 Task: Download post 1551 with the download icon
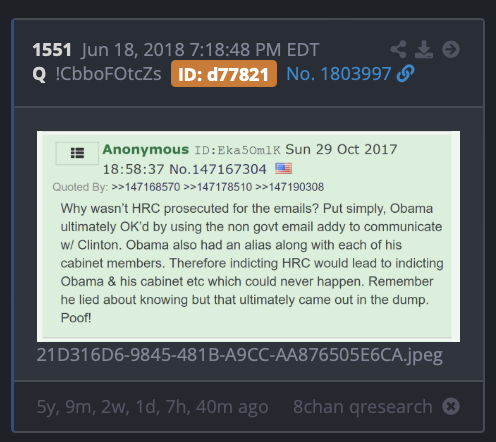click(424, 50)
